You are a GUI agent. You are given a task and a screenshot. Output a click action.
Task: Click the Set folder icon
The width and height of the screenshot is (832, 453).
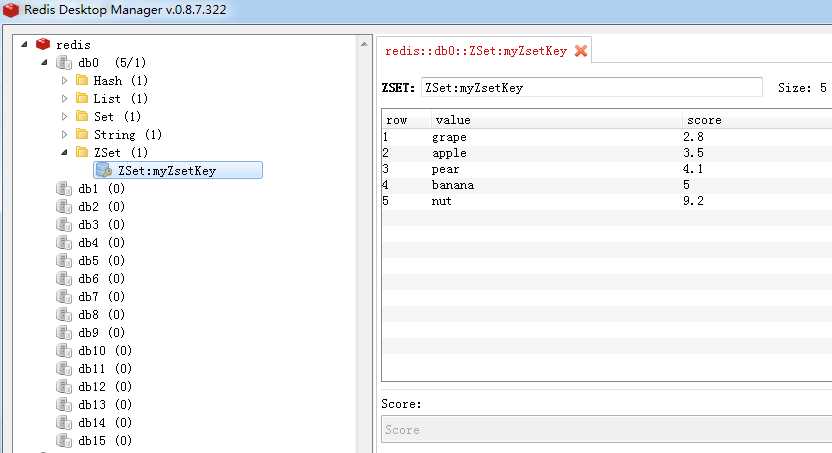pos(82,116)
